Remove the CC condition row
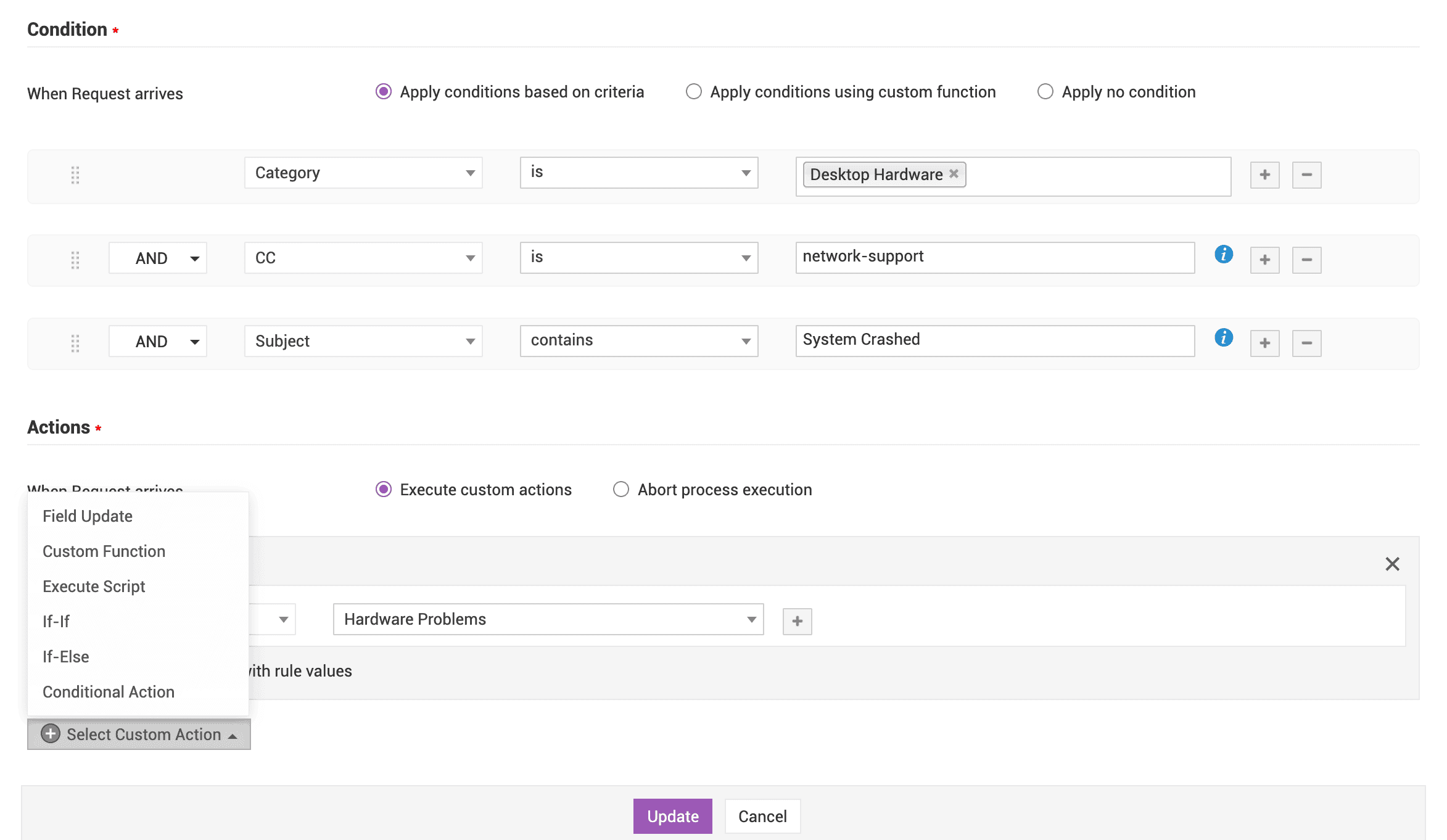Viewport: 1447px width, 840px height. tap(1306, 260)
